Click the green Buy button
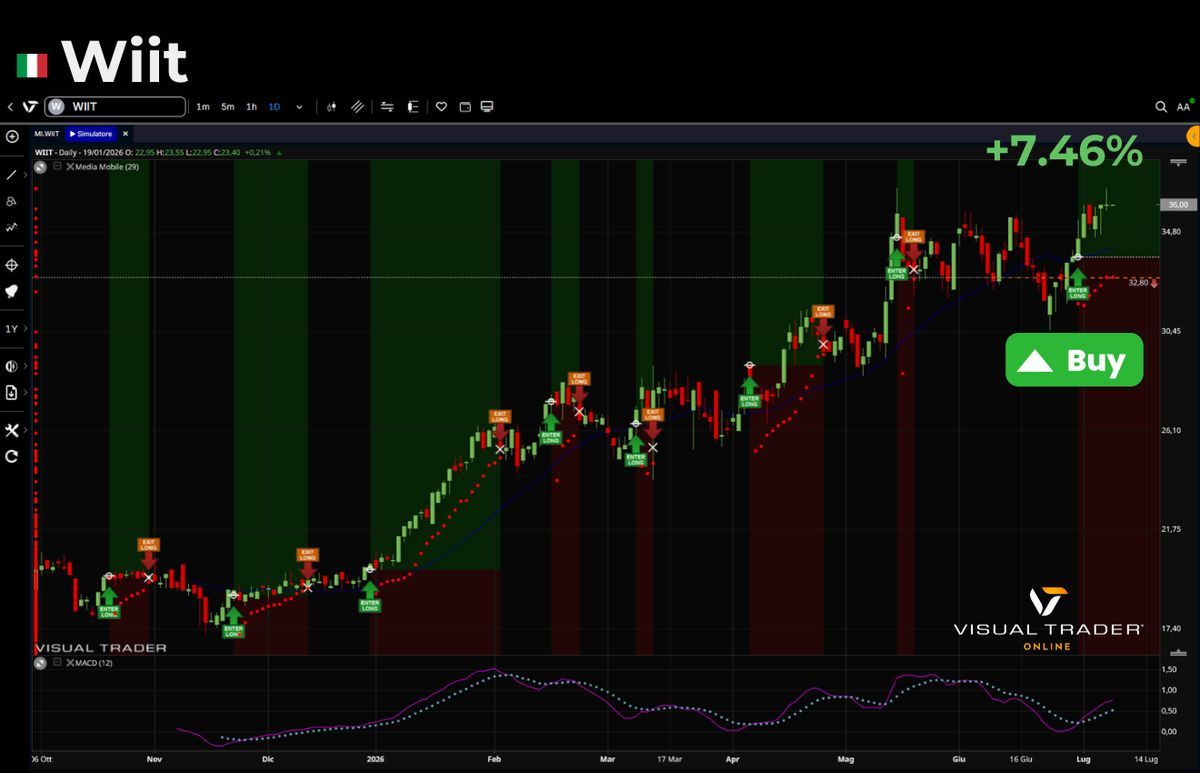 tap(1074, 360)
